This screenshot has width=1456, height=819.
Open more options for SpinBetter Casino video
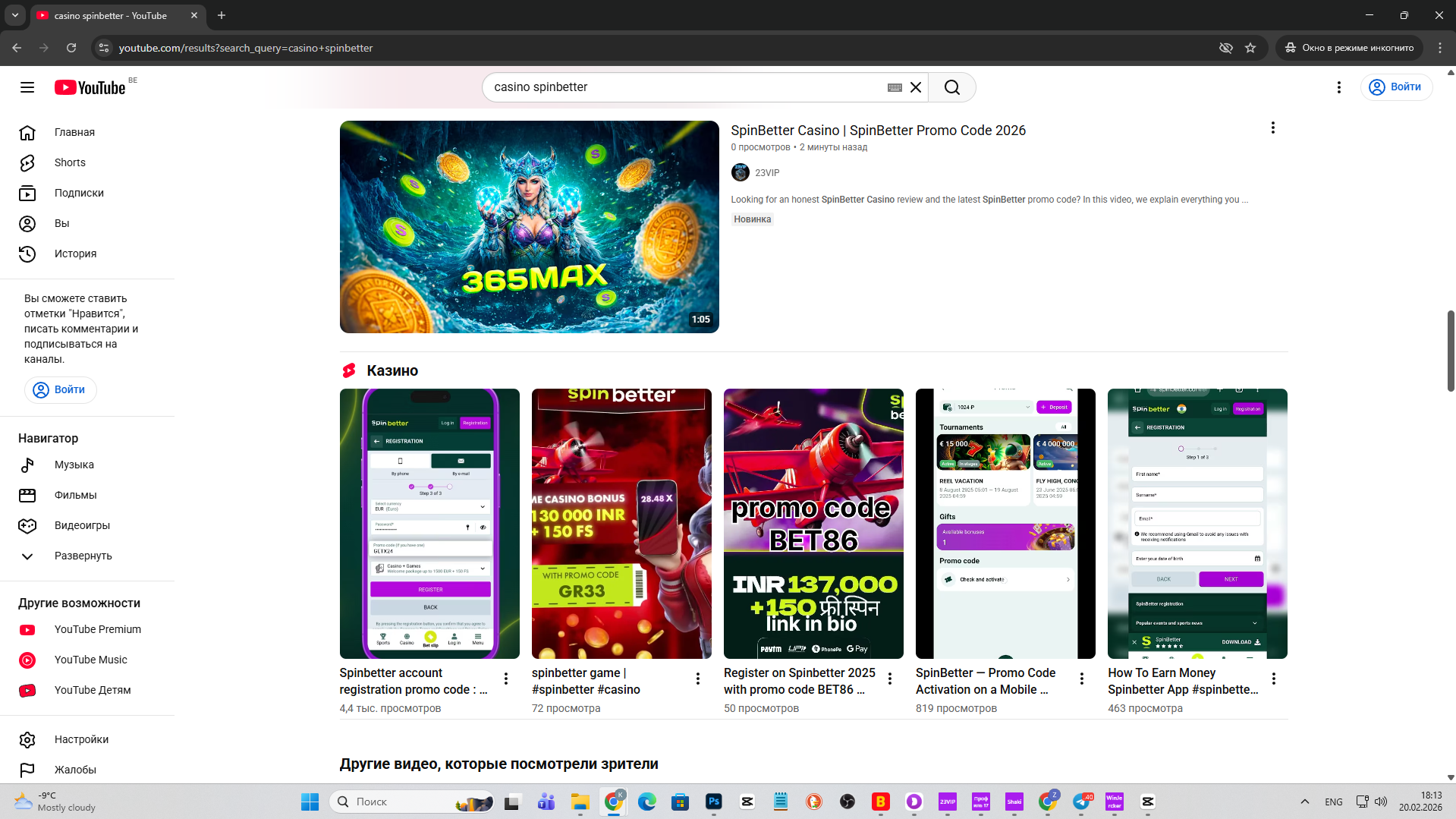pos(1272,128)
